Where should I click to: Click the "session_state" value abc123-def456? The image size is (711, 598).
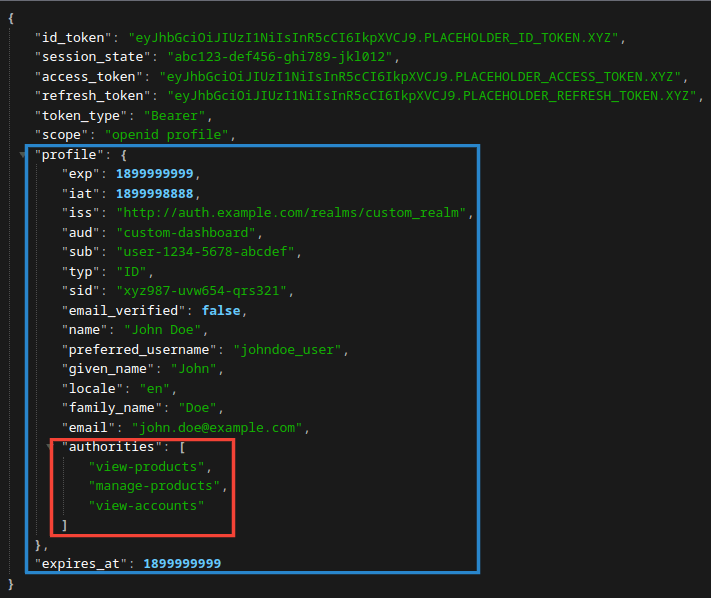coord(284,57)
